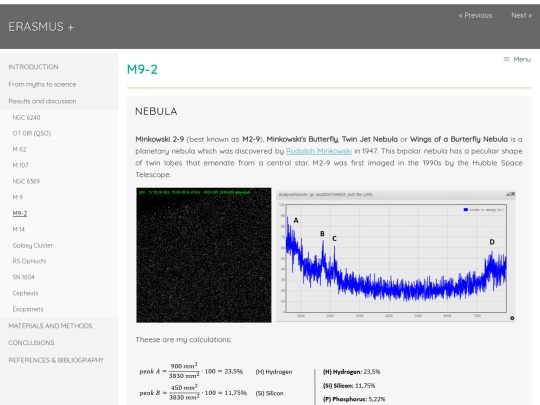
Task: Click the ERASMUS + site title
Action: 41,27
